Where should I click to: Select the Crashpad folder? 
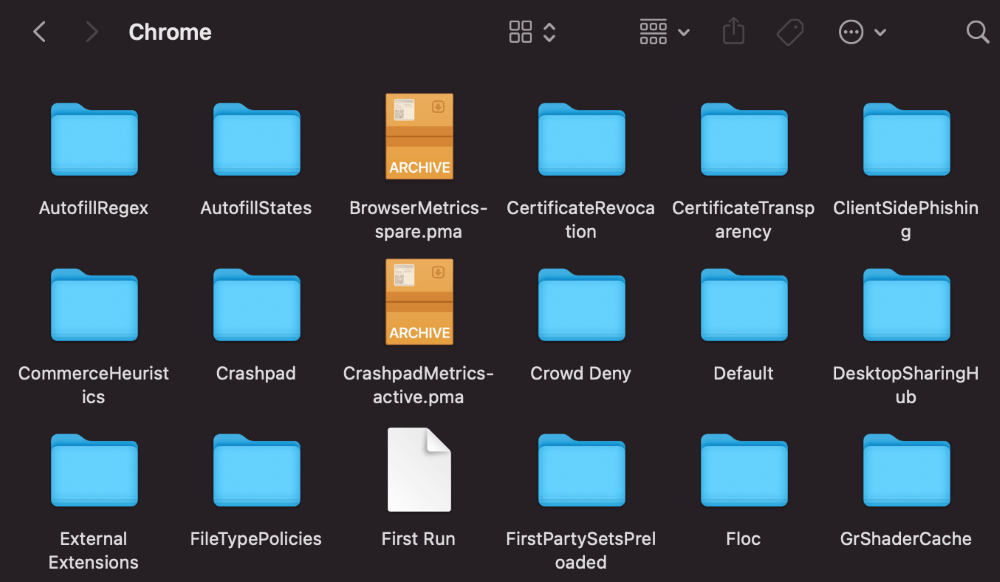pyautogui.click(x=256, y=305)
